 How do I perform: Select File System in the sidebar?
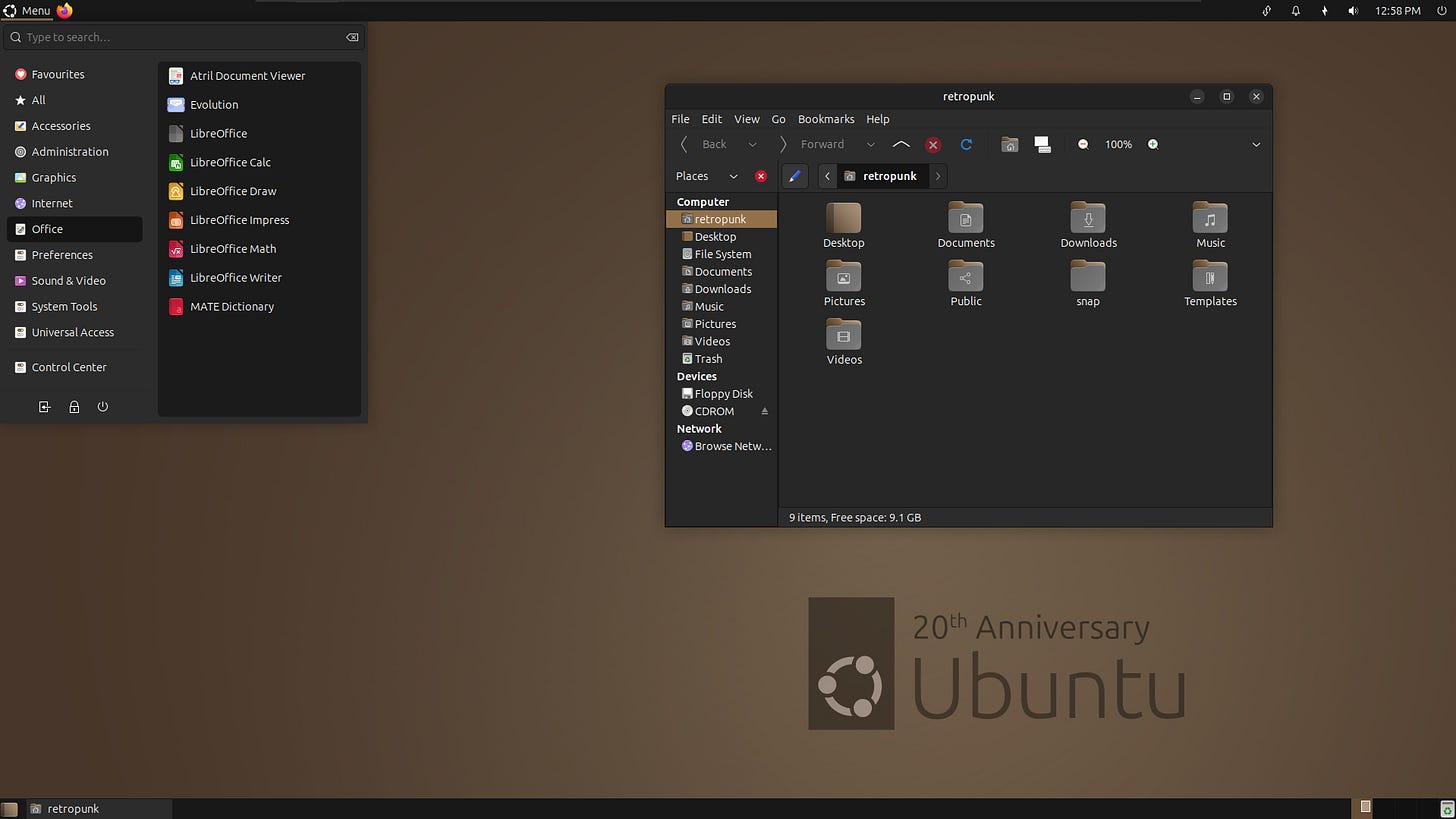coord(721,254)
